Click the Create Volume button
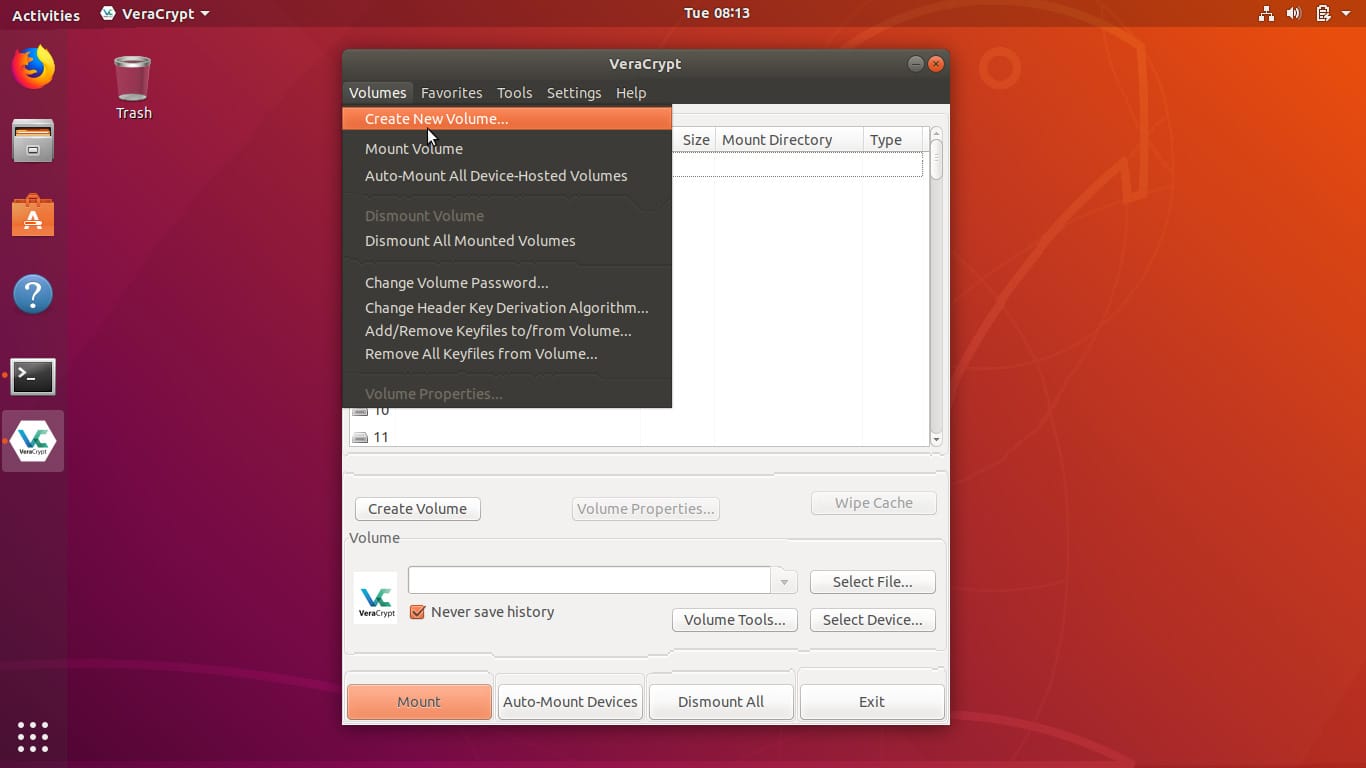This screenshot has width=1366, height=768. pyautogui.click(x=417, y=508)
